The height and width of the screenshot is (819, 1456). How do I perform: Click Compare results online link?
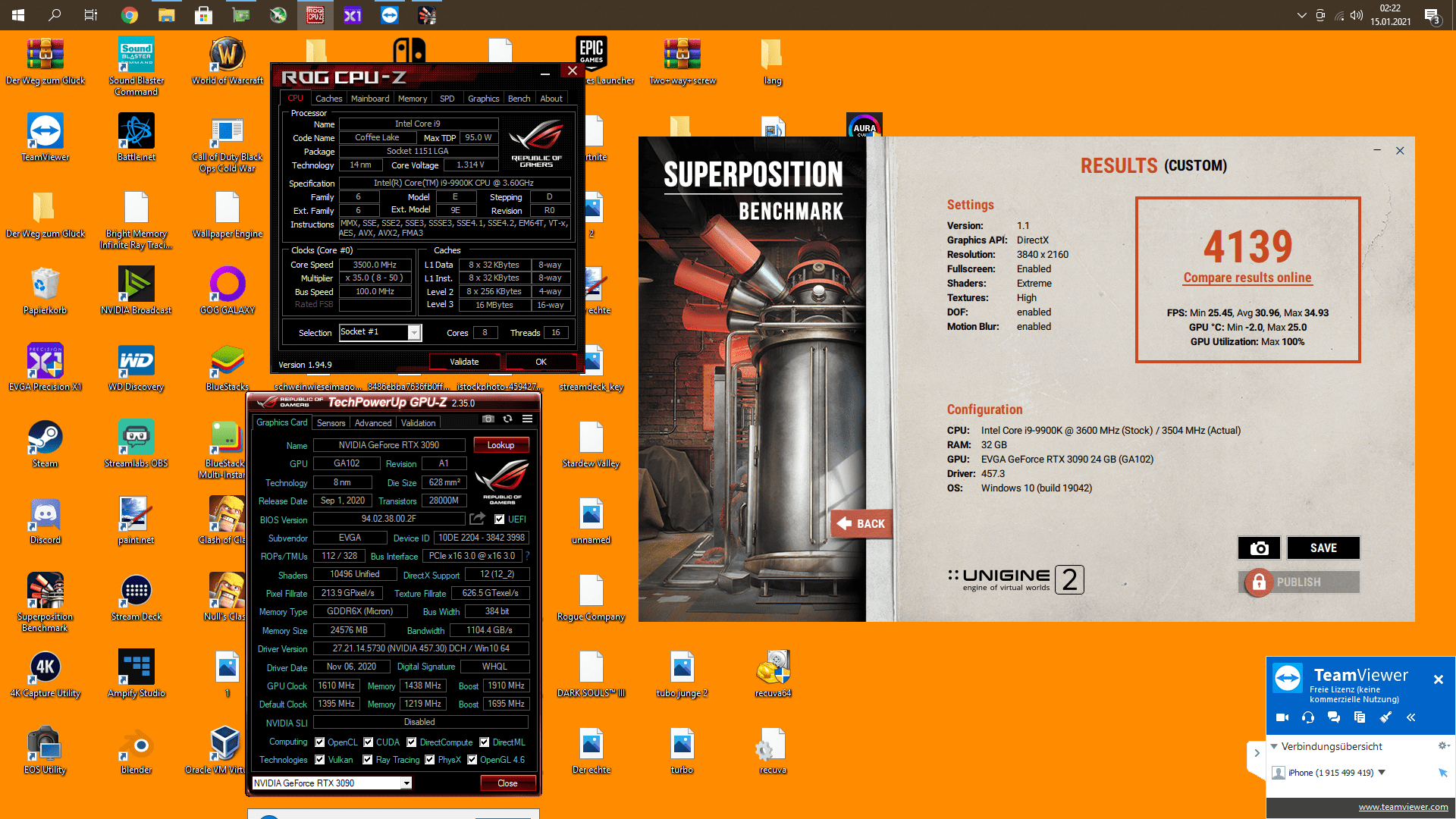(1247, 278)
